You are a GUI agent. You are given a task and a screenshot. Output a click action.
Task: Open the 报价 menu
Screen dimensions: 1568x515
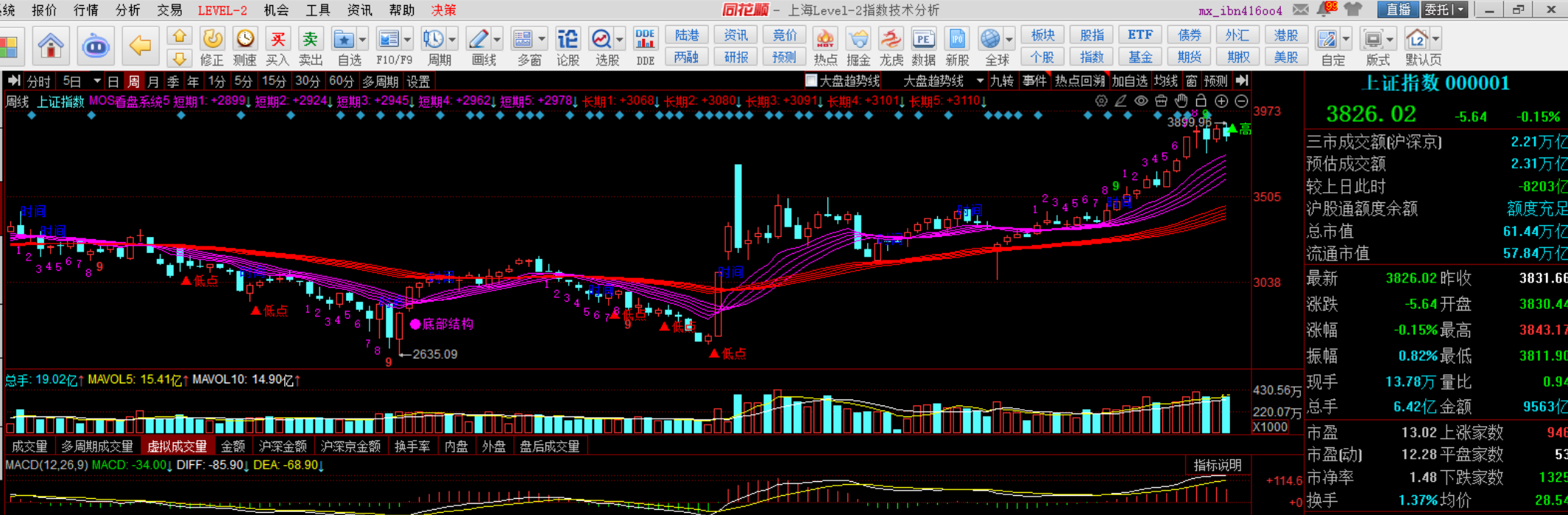44,10
